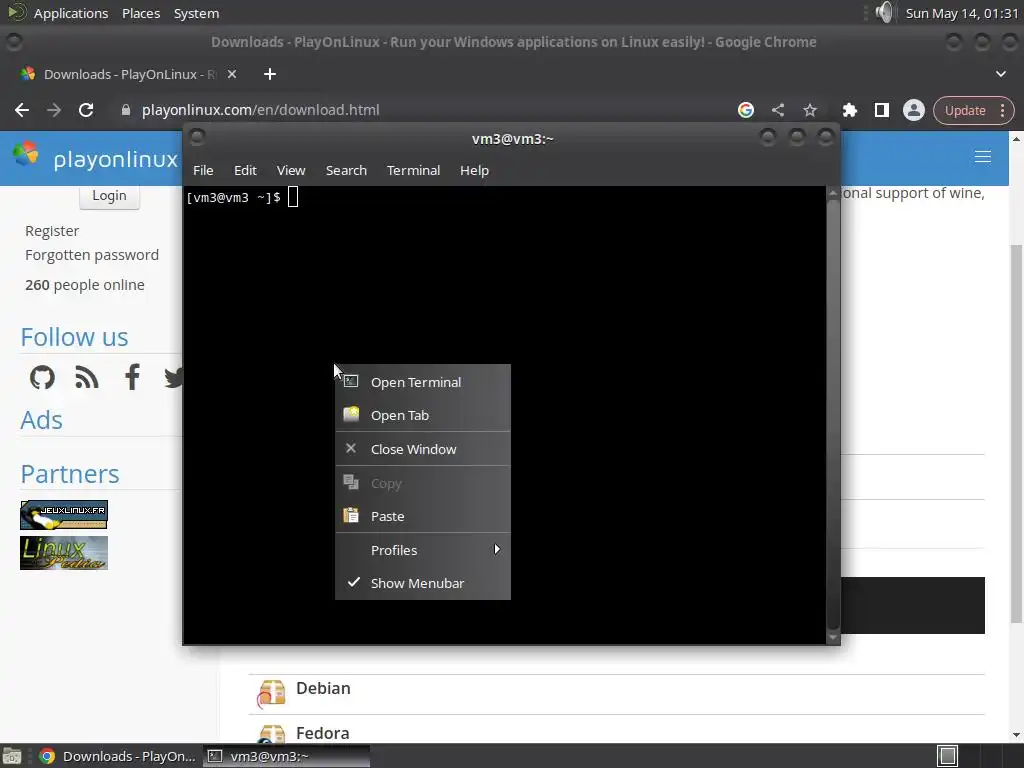Click the address bar URL field
Viewport: 1024px width, 768px height.
coord(424,110)
